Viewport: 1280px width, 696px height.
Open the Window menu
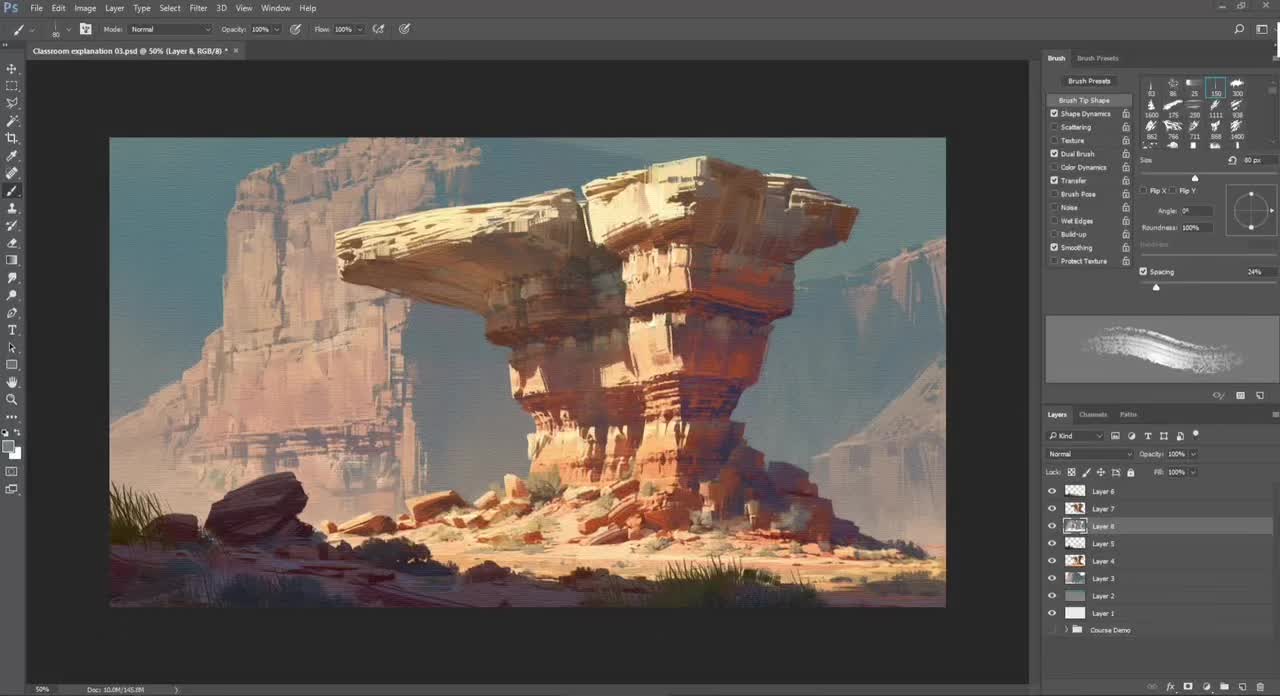[276, 8]
